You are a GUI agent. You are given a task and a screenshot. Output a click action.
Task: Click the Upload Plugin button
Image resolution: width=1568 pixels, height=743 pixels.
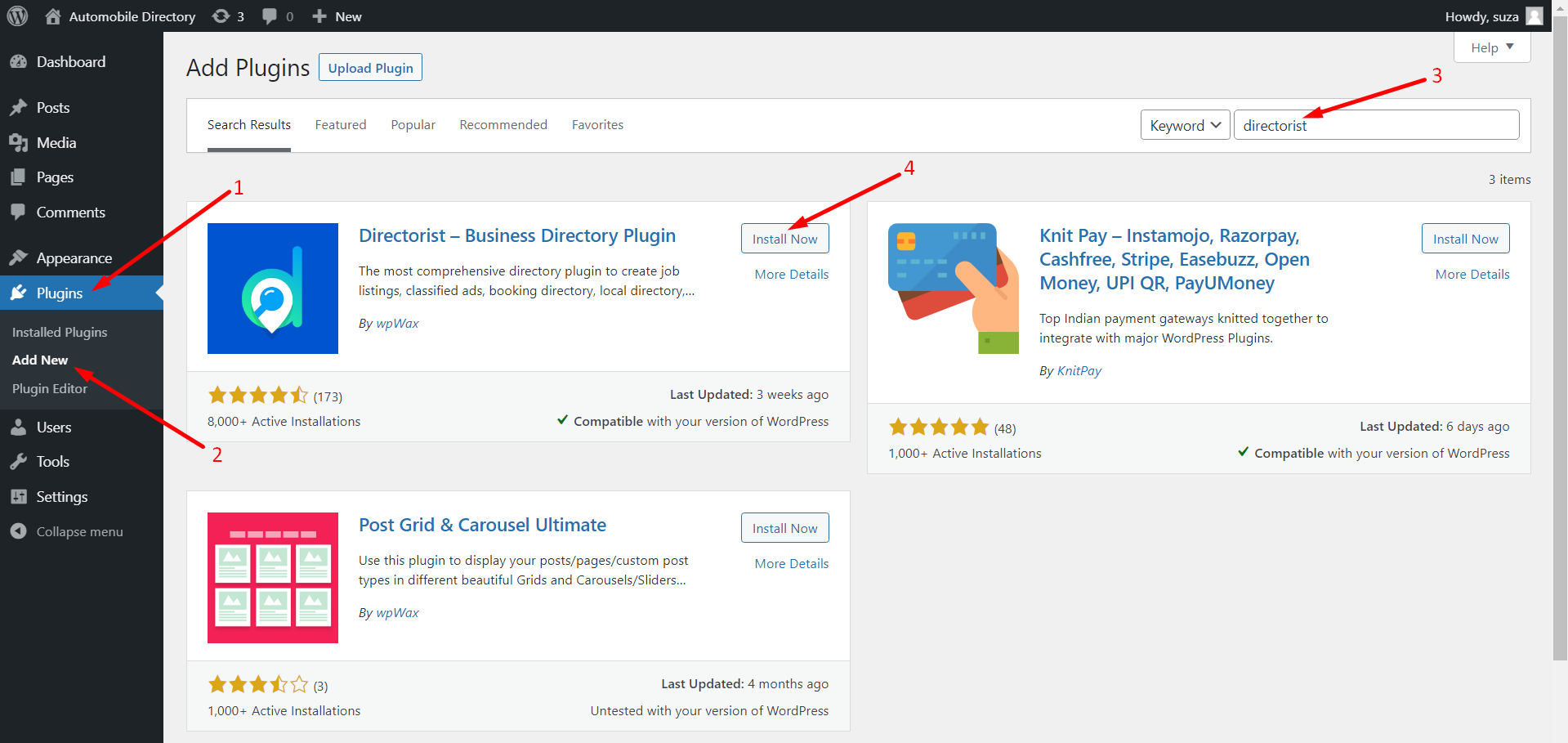pos(369,67)
